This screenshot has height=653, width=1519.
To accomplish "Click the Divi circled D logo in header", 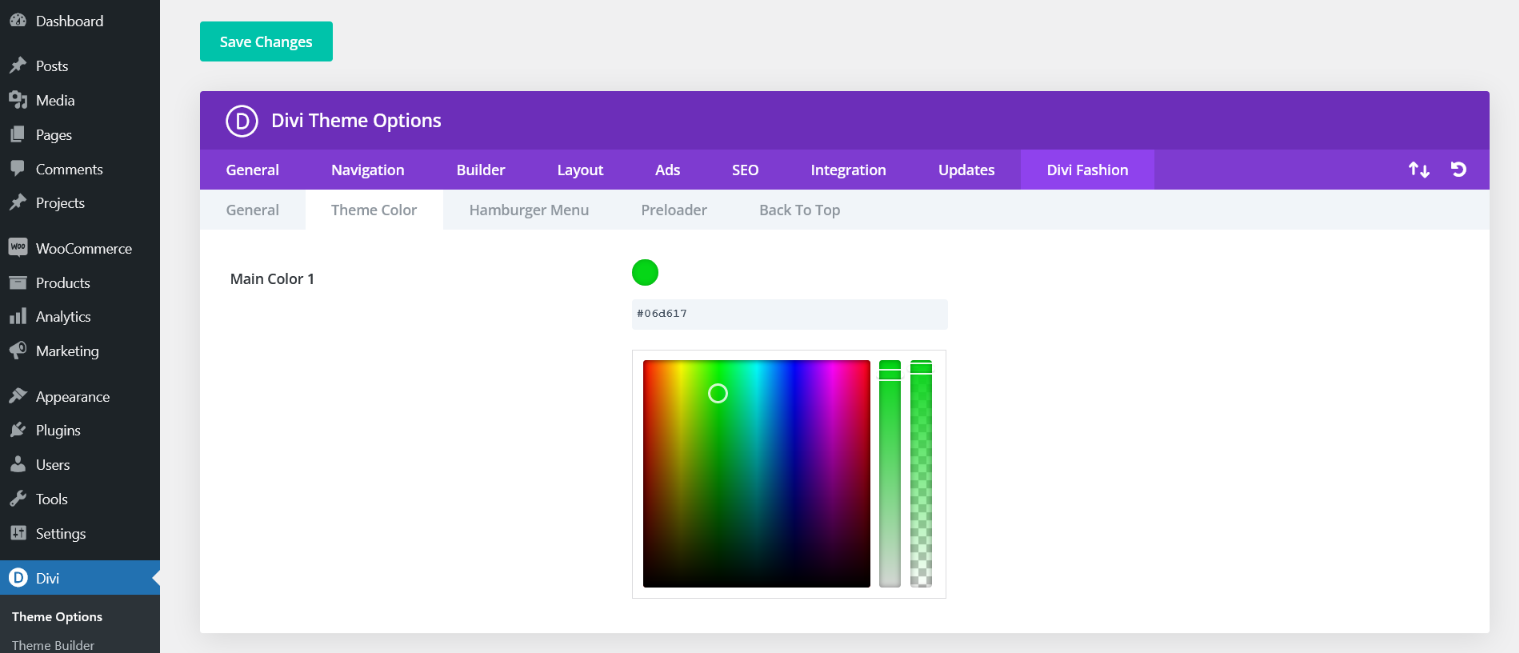I will click(x=242, y=120).
